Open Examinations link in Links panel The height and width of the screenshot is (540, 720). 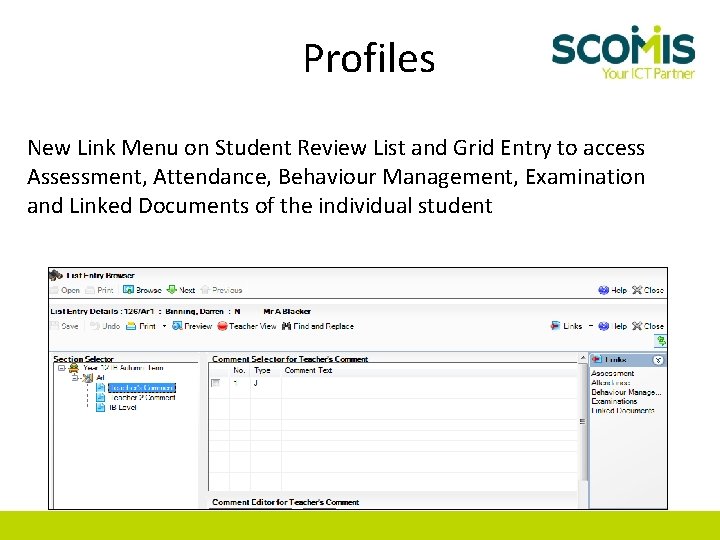pos(614,401)
